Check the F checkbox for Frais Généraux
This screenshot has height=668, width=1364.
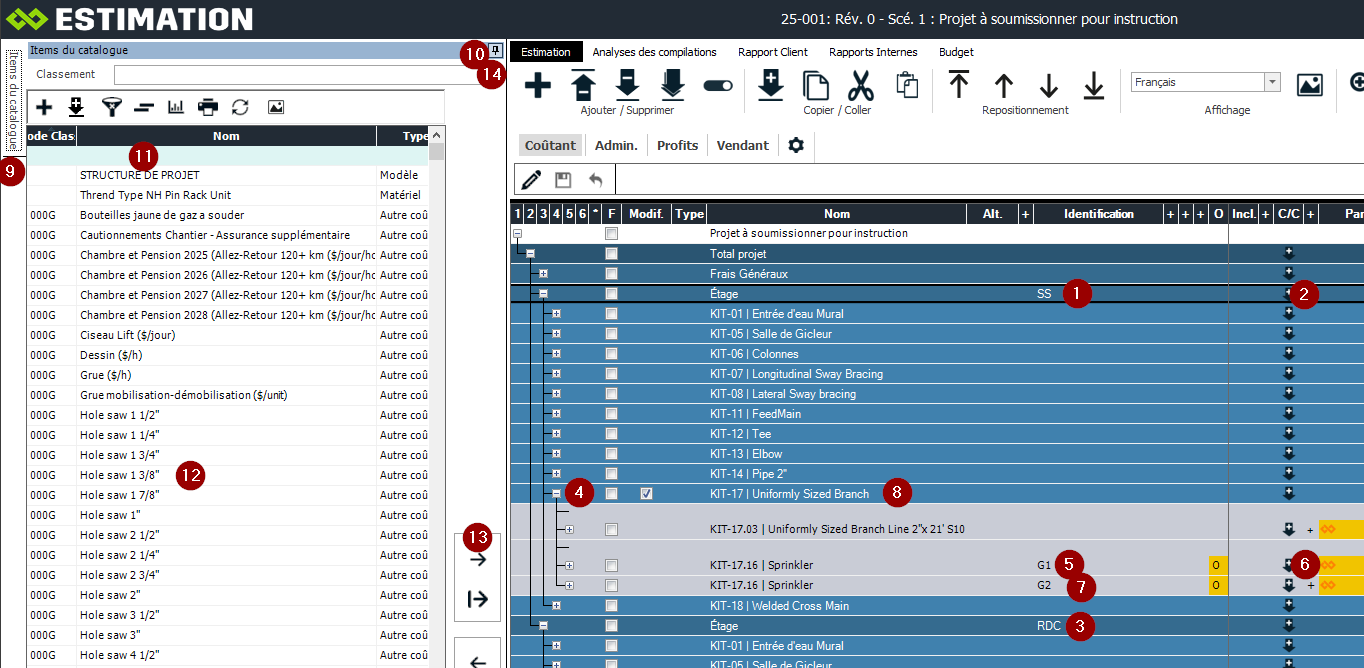pyautogui.click(x=611, y=274)
